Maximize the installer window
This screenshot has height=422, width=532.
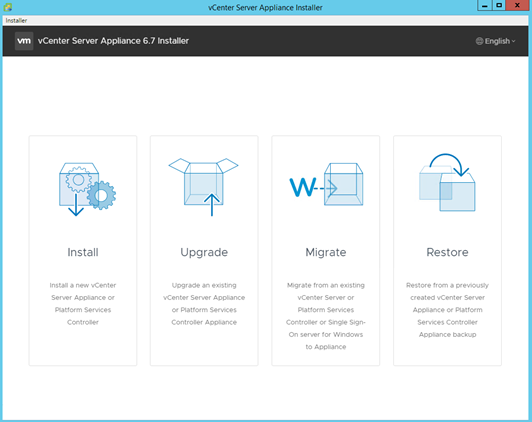point(499,5)
